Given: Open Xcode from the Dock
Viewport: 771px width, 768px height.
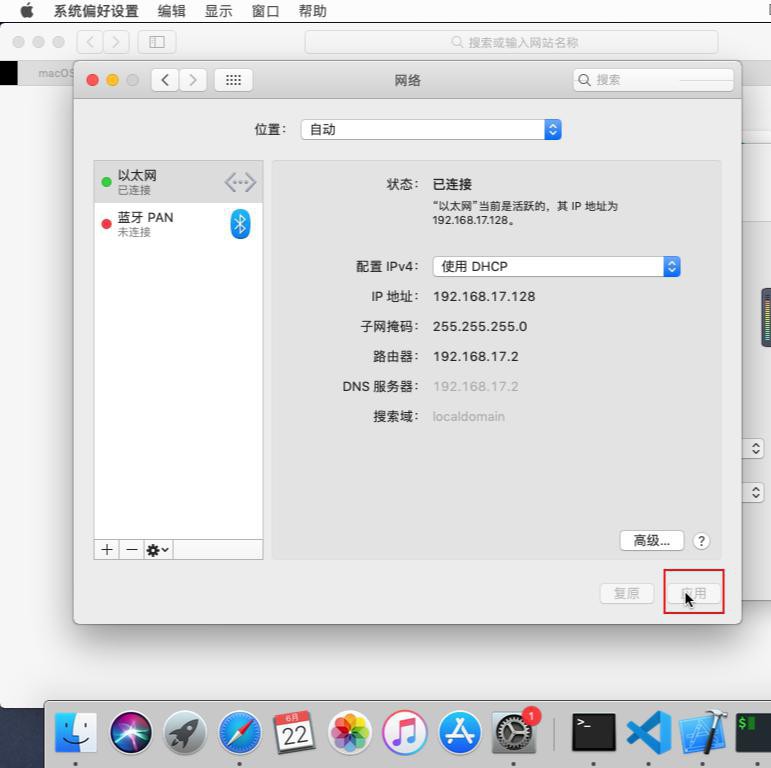Looking at the screenshot, I should (x=703, y=733).
